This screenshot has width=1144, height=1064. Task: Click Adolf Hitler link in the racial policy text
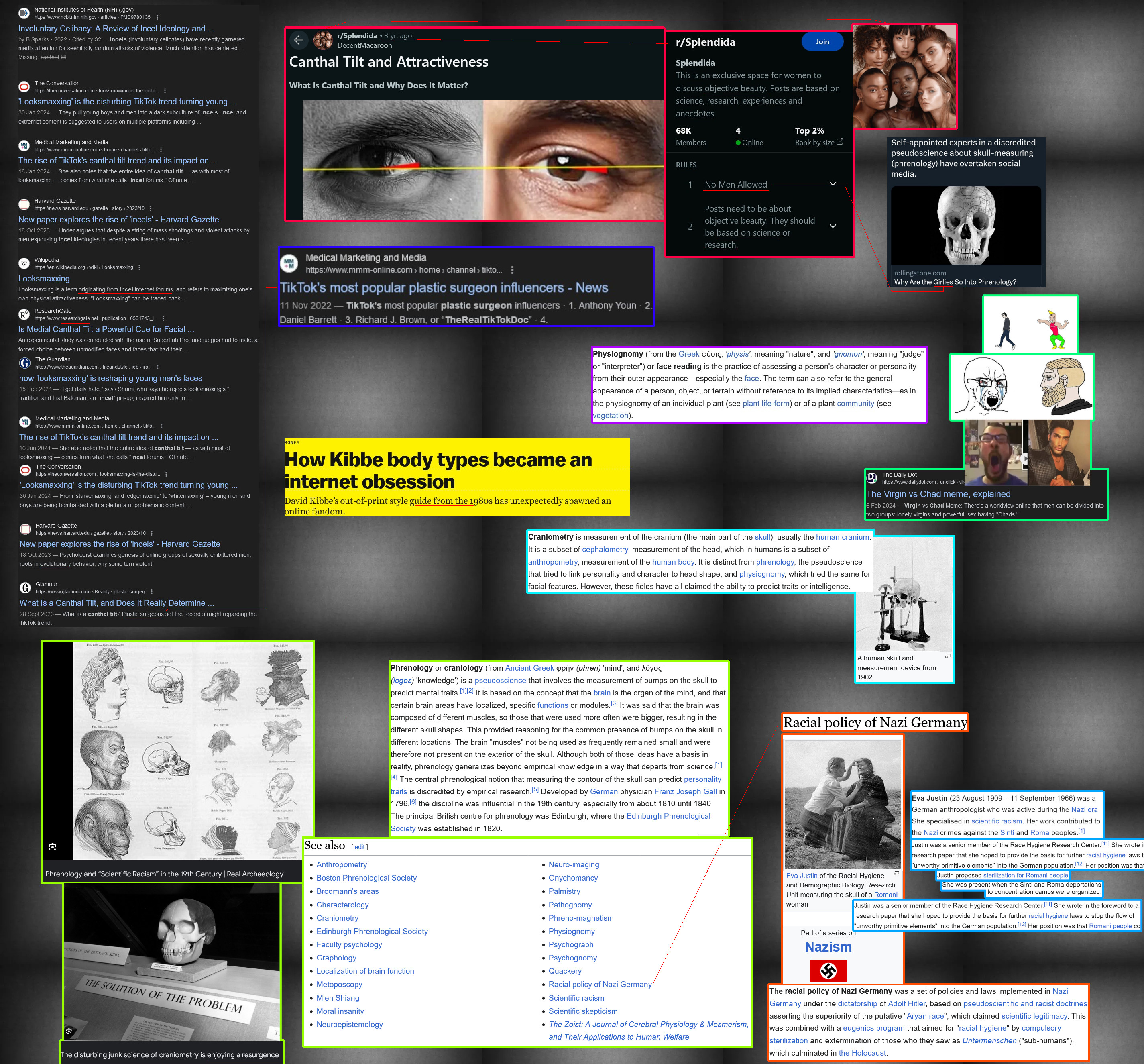click(906, 1003)
